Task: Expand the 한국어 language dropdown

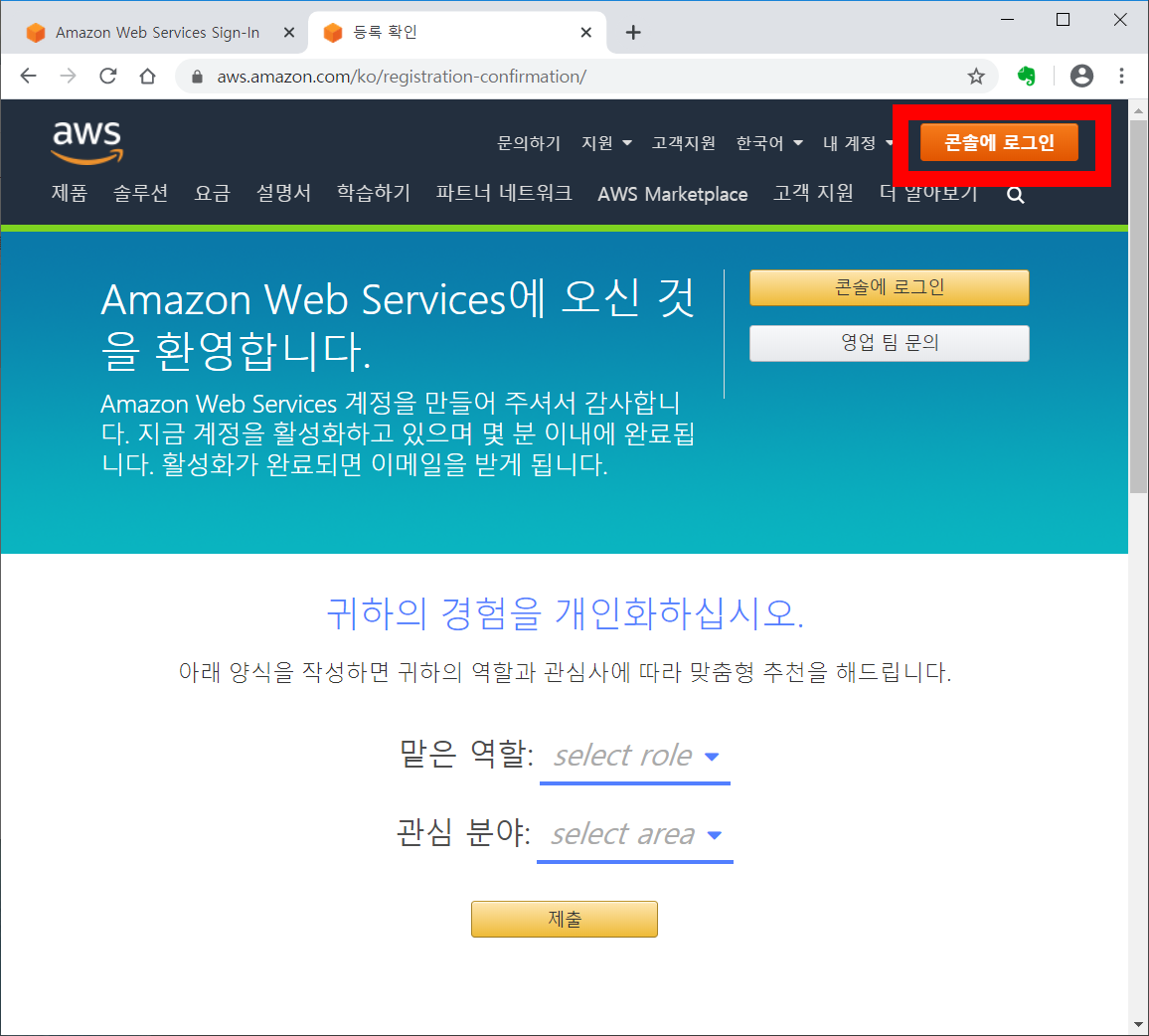Action: coord(768,143)
